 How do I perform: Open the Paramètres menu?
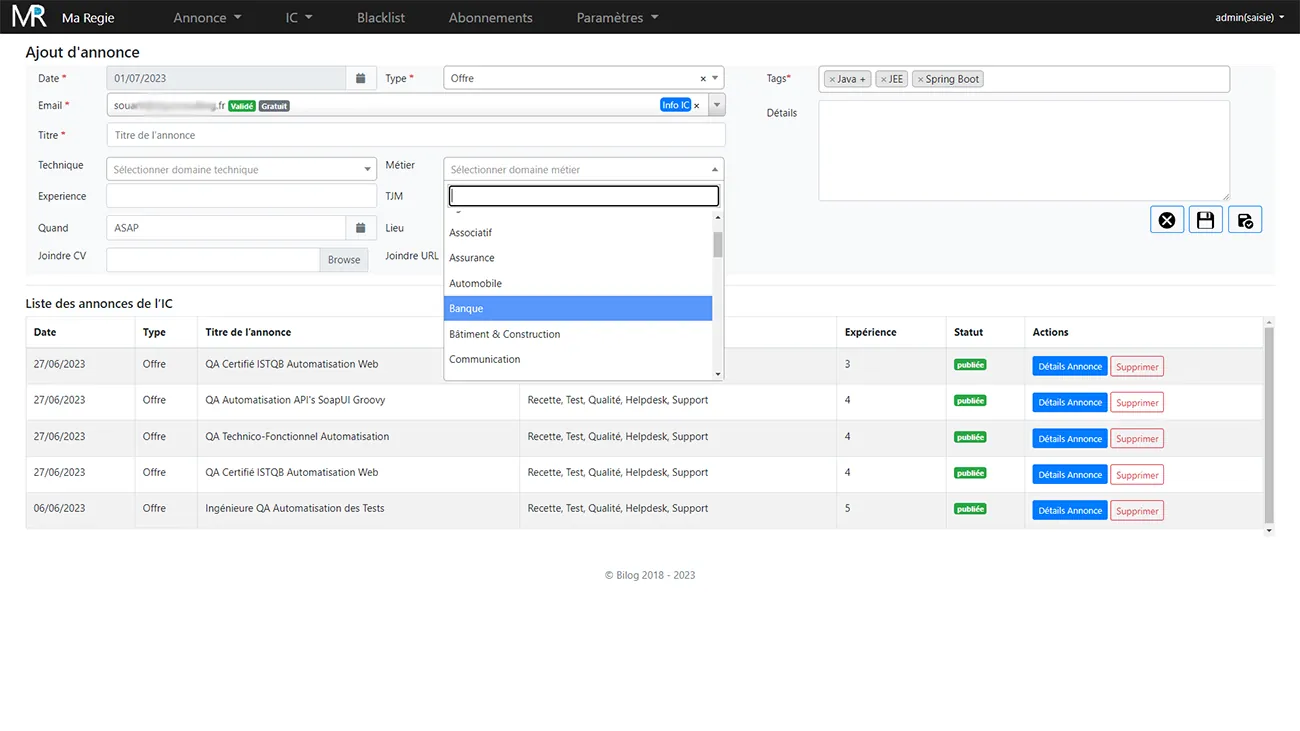coord(617,18)
